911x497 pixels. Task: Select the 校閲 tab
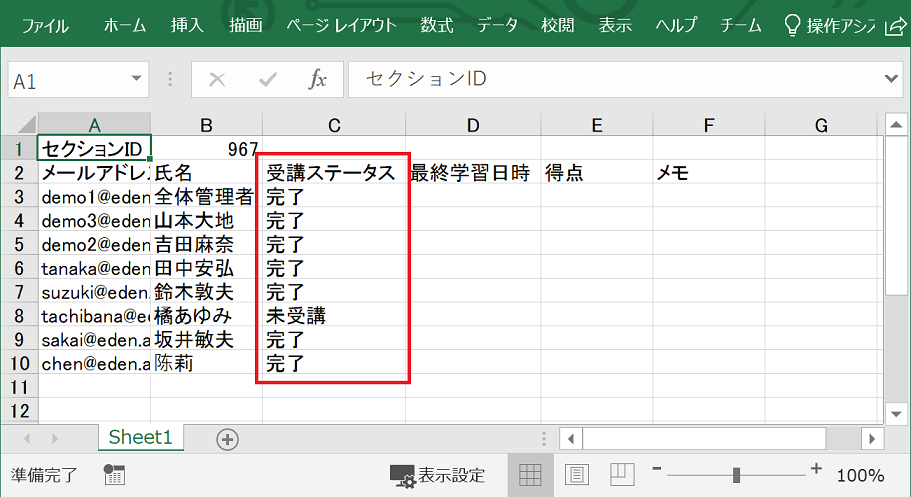pos(557,26)
